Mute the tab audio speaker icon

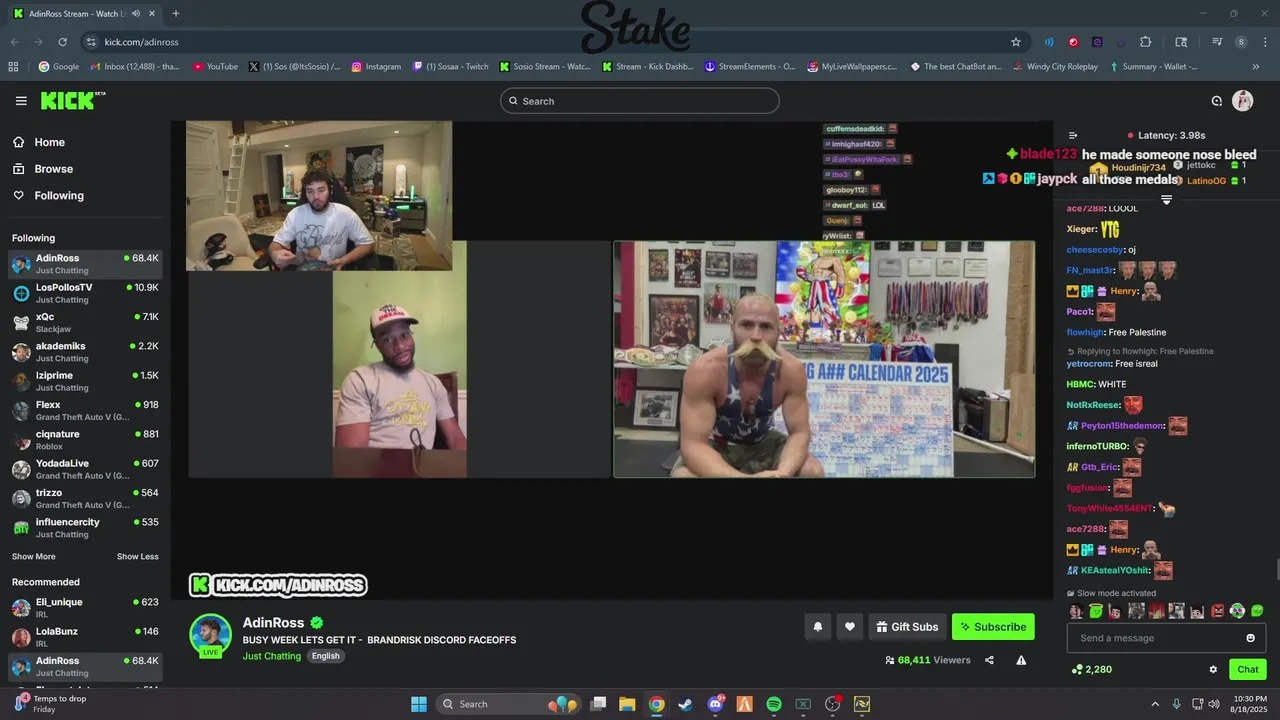click(134, 14)
